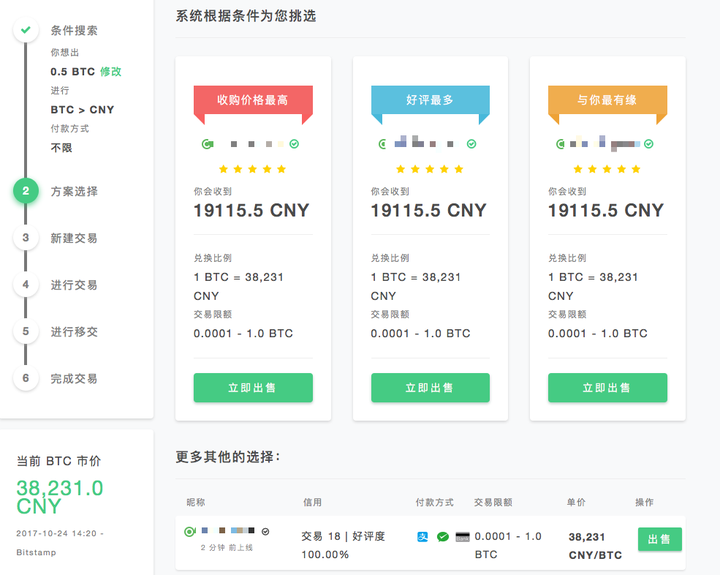Click star rating in 与你最有缘 card
Screen dimensions: 720x575
(x=607, y=169)
